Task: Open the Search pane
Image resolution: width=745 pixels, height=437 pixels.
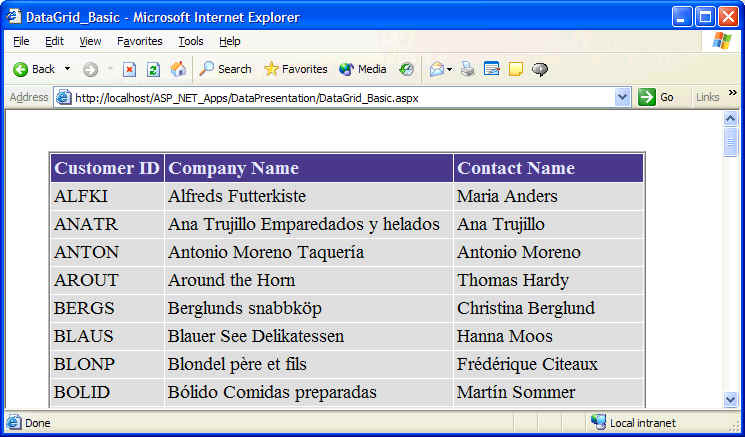Action: click(x=225, y=69)
